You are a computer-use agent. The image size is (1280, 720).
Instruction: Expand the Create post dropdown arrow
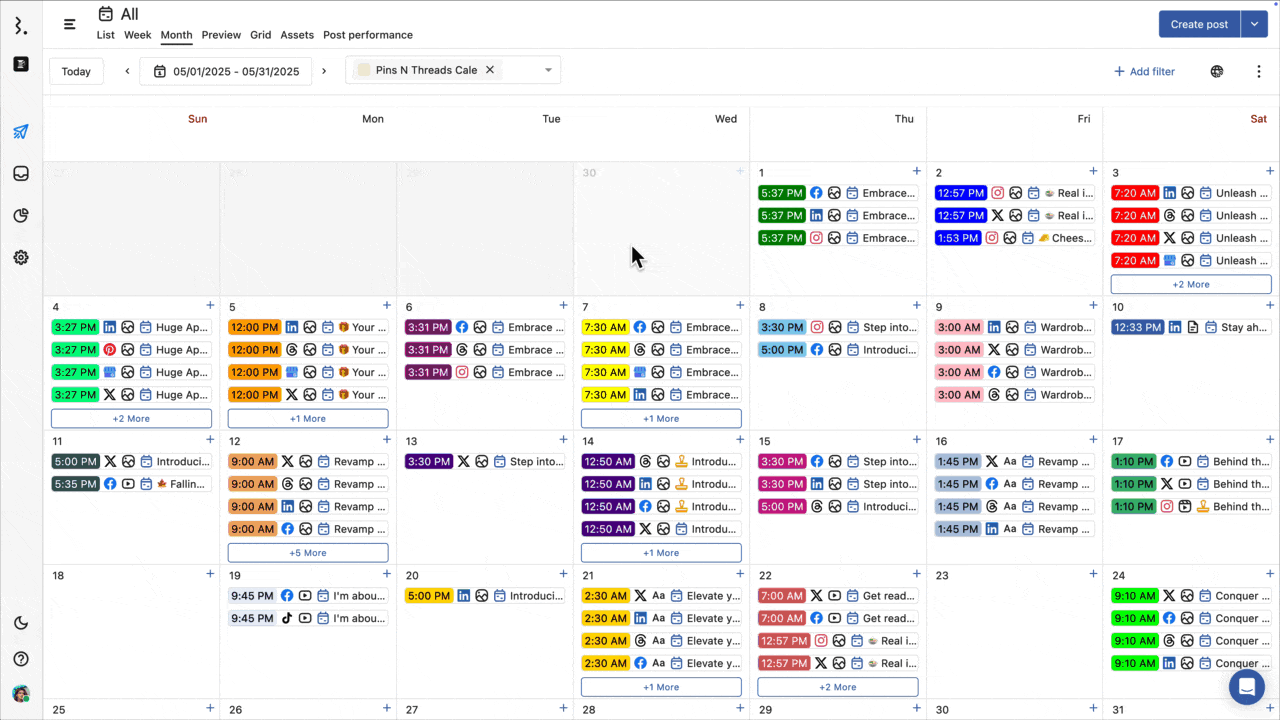click(1254, 24)
